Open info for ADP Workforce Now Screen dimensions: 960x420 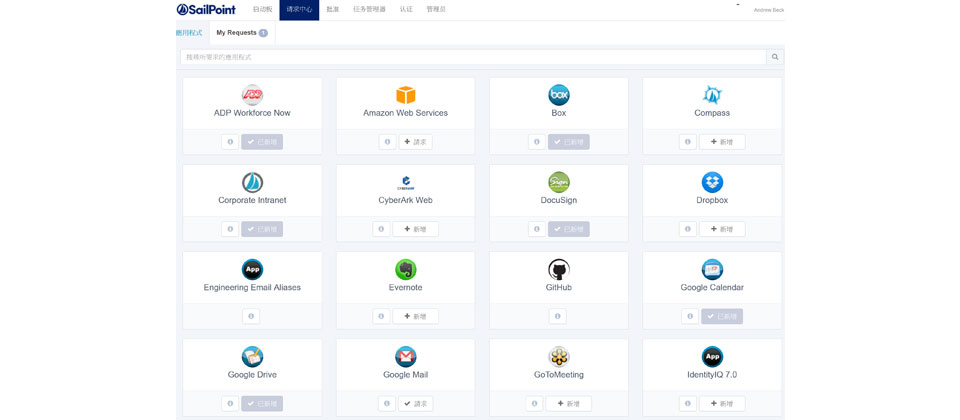coord(230,142)
